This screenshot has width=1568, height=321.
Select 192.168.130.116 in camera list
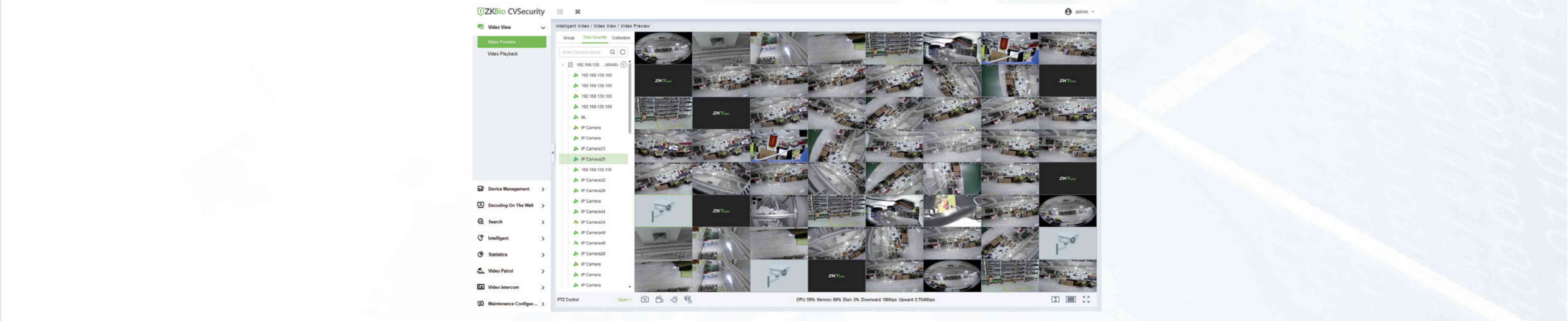point(596,170)
